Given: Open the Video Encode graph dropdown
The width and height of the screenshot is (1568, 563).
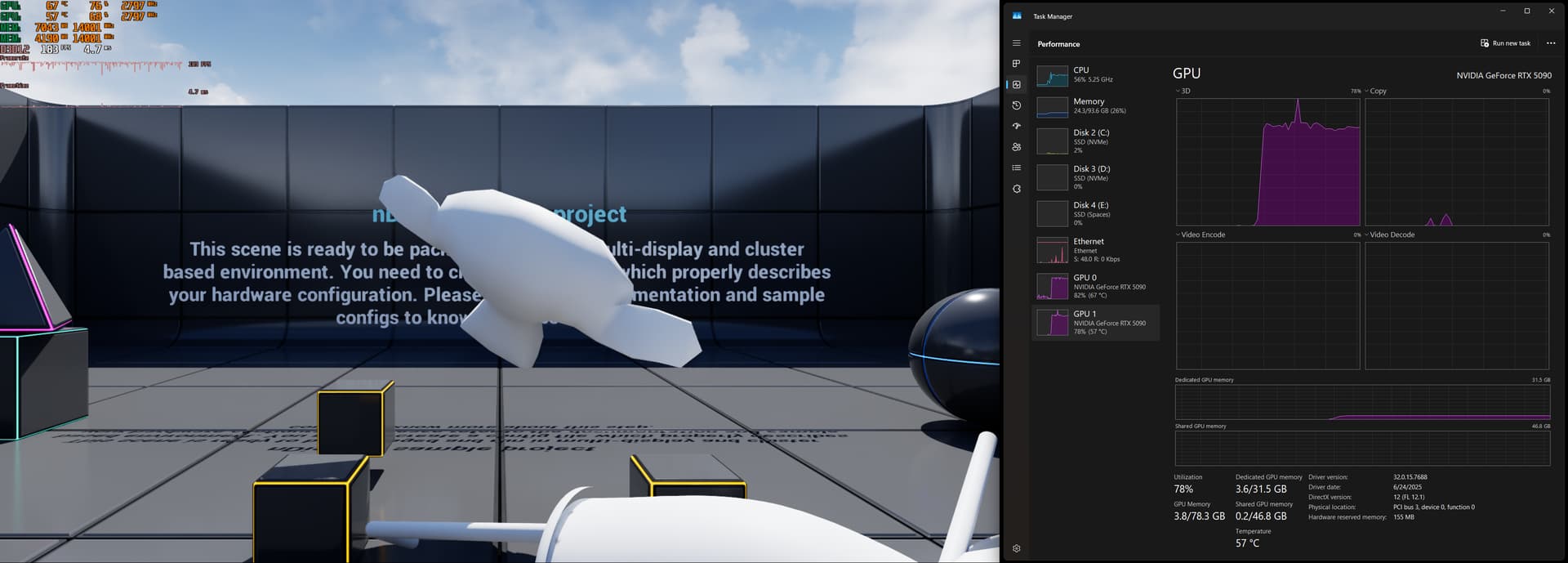Looking at the screenshot, I should [x=1178, y=235].
